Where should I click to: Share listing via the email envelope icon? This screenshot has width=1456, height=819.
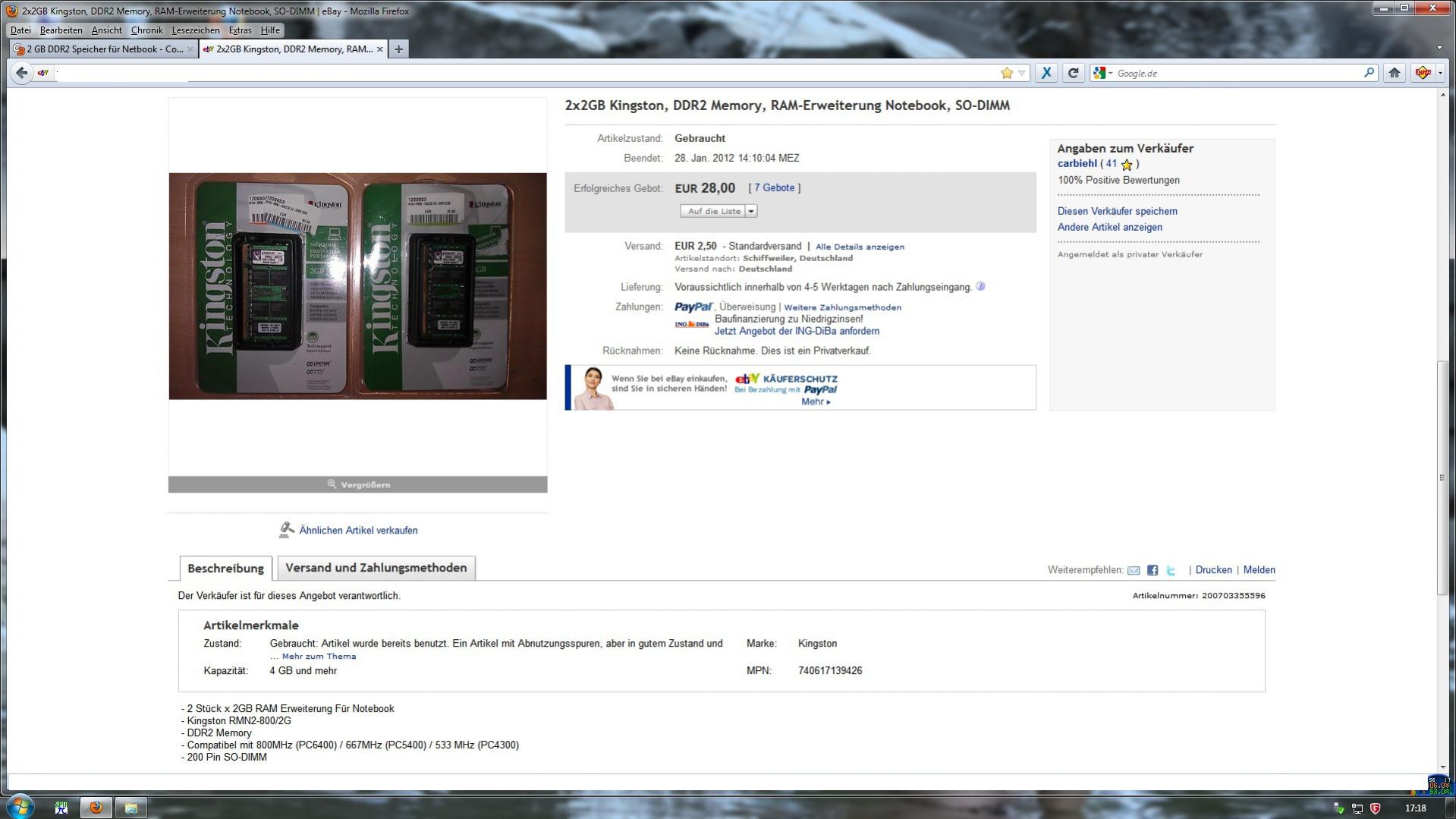1134,570
